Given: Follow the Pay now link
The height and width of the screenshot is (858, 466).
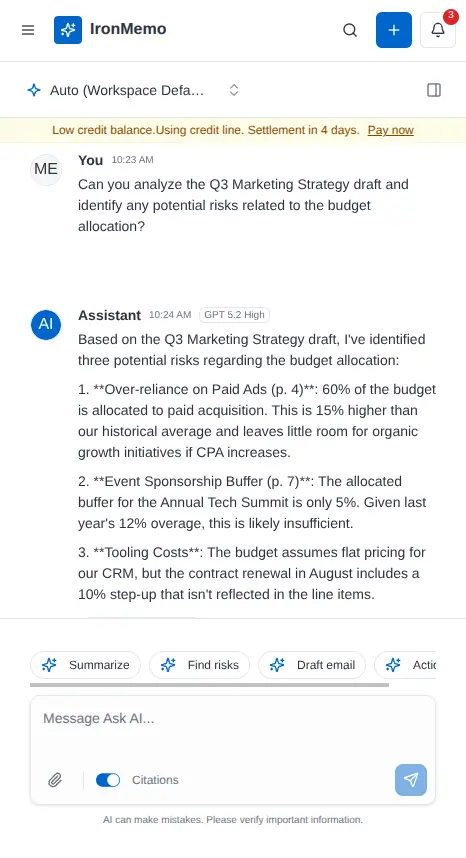Looking at the screenshot, I should point(391,130).
